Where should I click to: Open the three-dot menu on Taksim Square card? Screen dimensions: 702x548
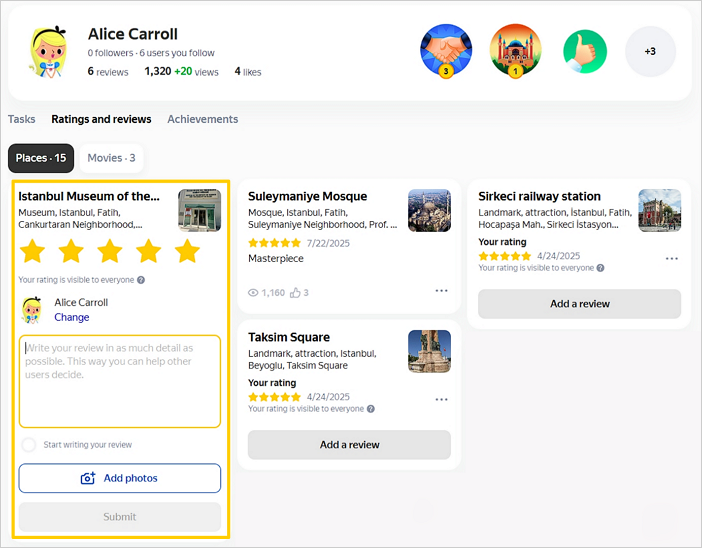point(441,399)
